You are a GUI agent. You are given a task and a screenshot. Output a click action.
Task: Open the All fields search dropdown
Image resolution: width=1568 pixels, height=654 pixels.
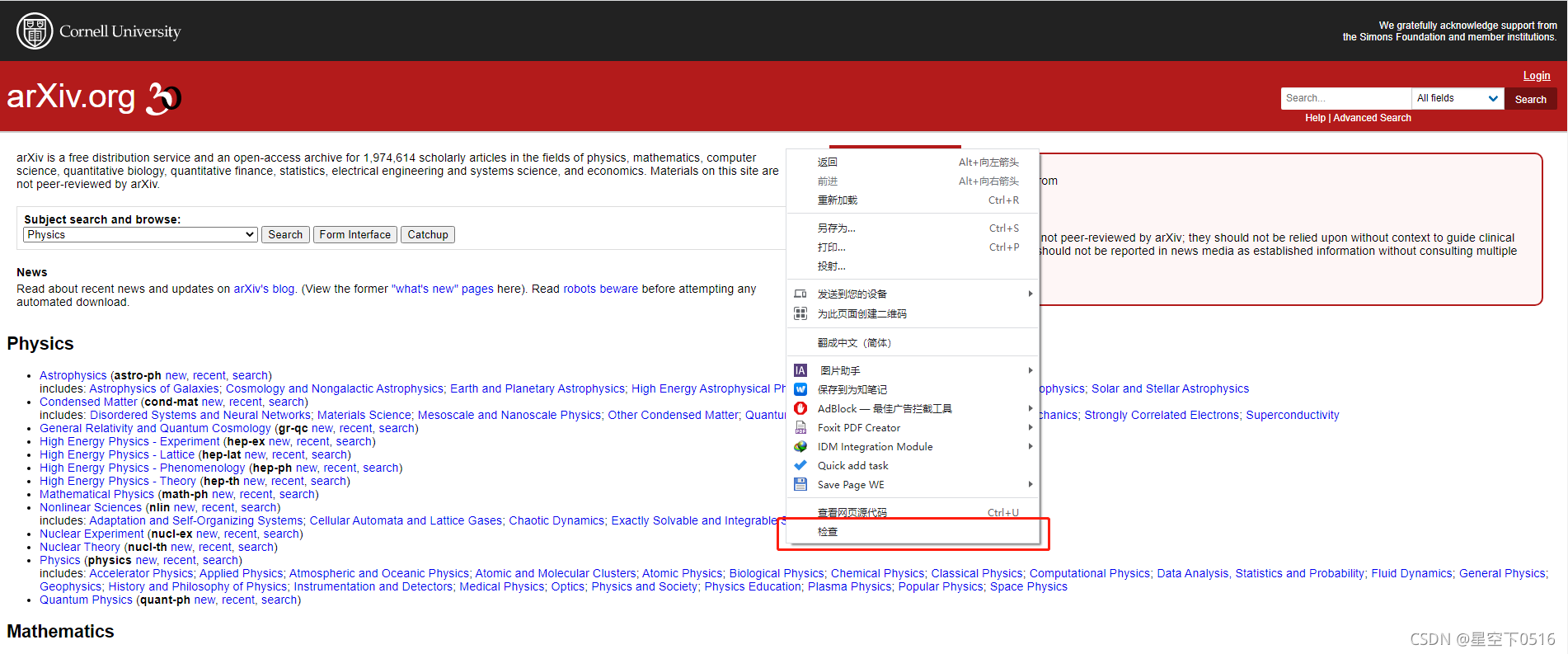click(x=1458, y=98)
